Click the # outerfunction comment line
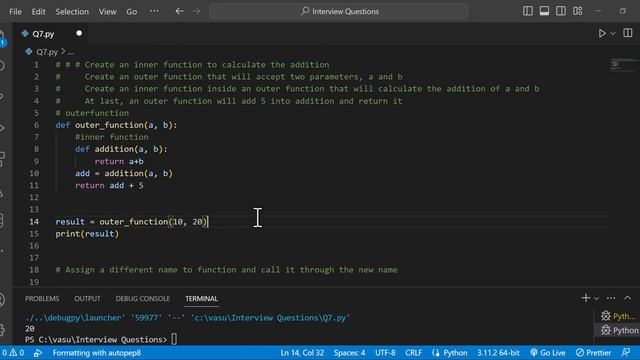The image size is (640, 360). pyautogui.click(x=92, y=113)
